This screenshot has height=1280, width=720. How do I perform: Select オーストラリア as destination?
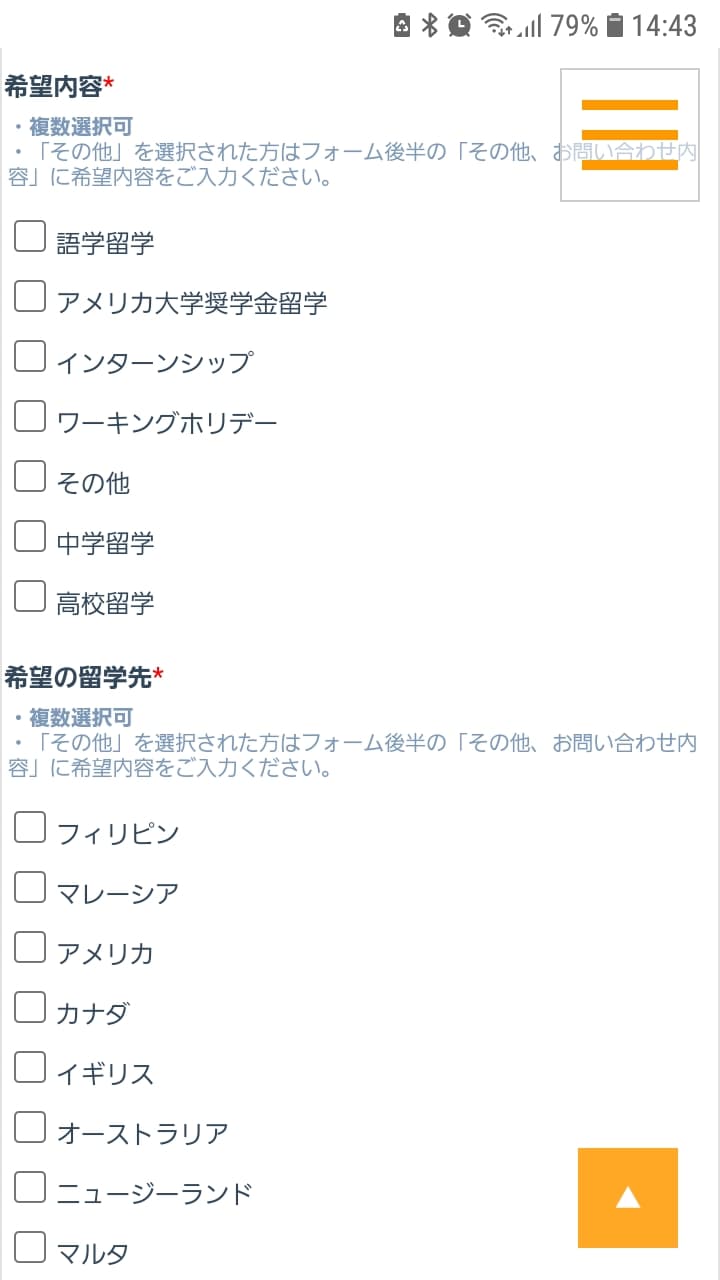click(30, 1127)
